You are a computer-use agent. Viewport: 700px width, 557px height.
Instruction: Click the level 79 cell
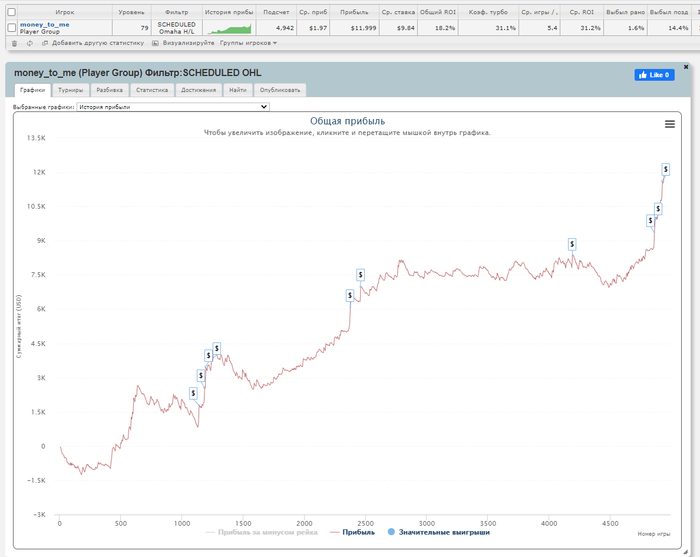tap(132, 28)
